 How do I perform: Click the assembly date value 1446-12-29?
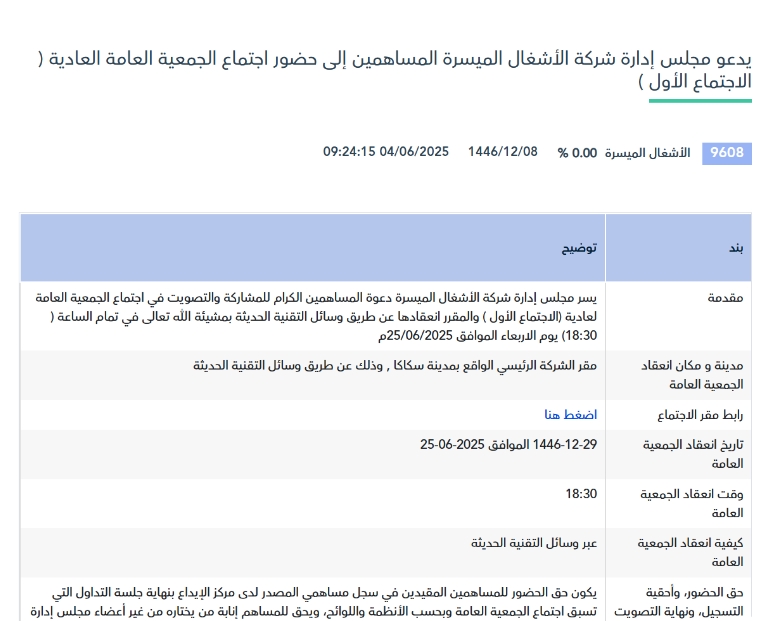(508, 444)
